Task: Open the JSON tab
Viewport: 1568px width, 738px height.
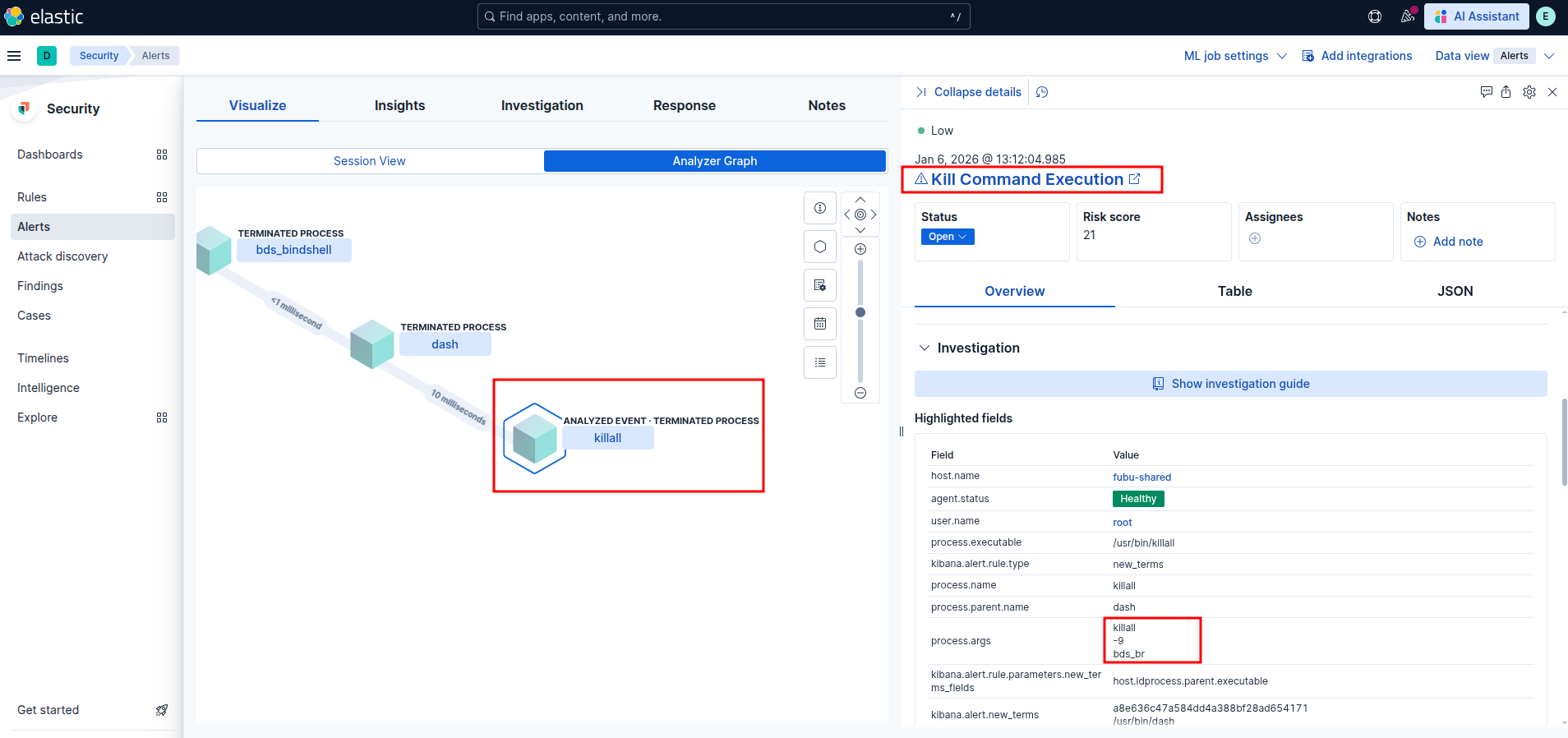Action: click(x=1455, y=291)
